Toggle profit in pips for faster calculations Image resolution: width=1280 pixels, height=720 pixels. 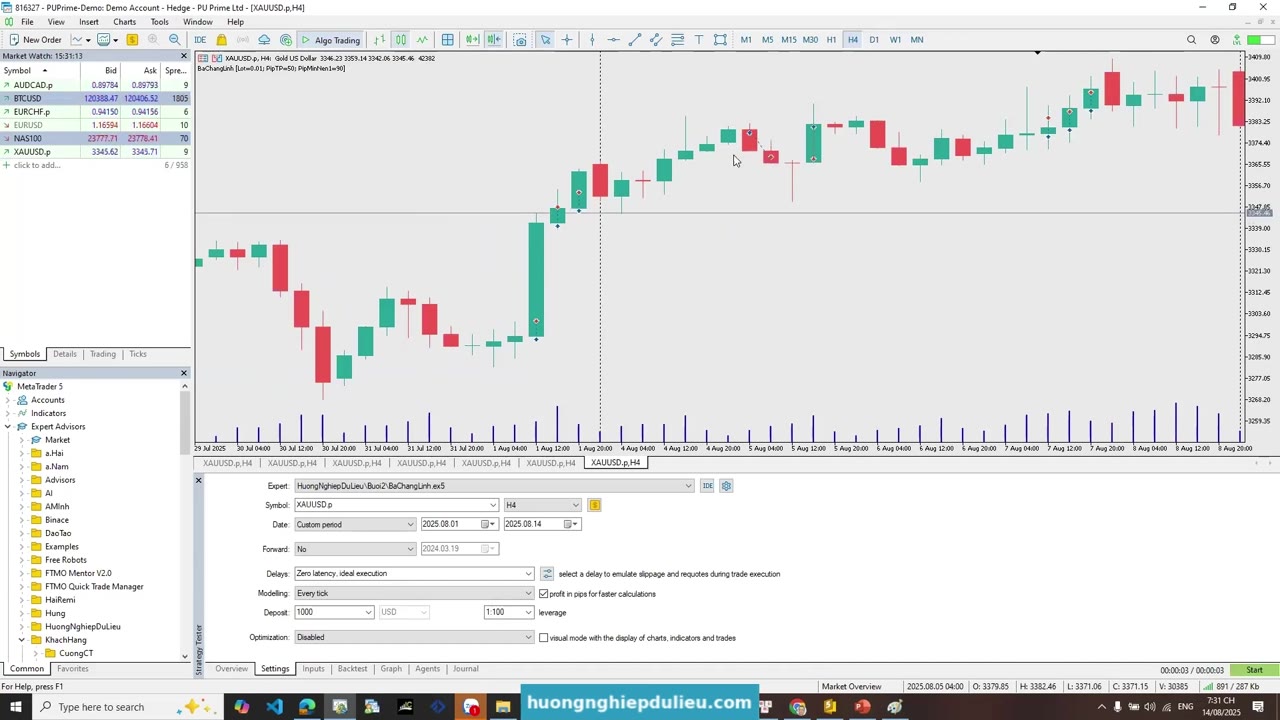pos(544,594)
